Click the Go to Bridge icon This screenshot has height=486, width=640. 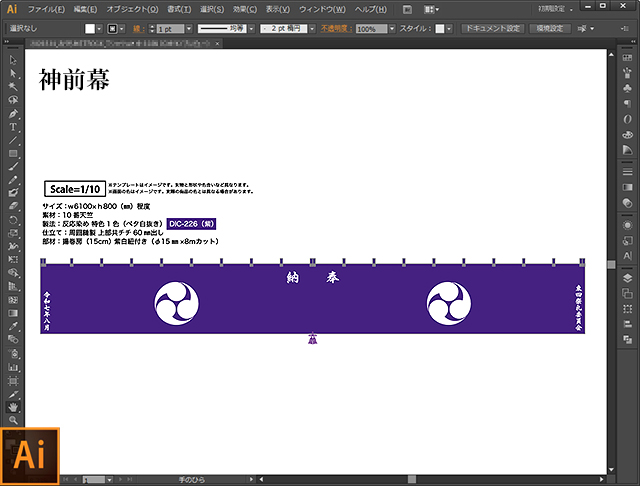coord(407,9)
